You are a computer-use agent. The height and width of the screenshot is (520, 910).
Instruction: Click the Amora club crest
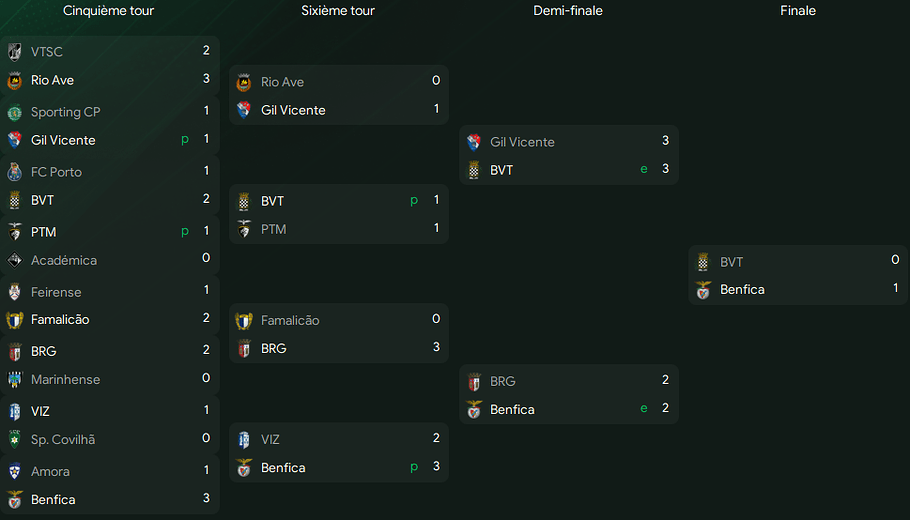15,472
